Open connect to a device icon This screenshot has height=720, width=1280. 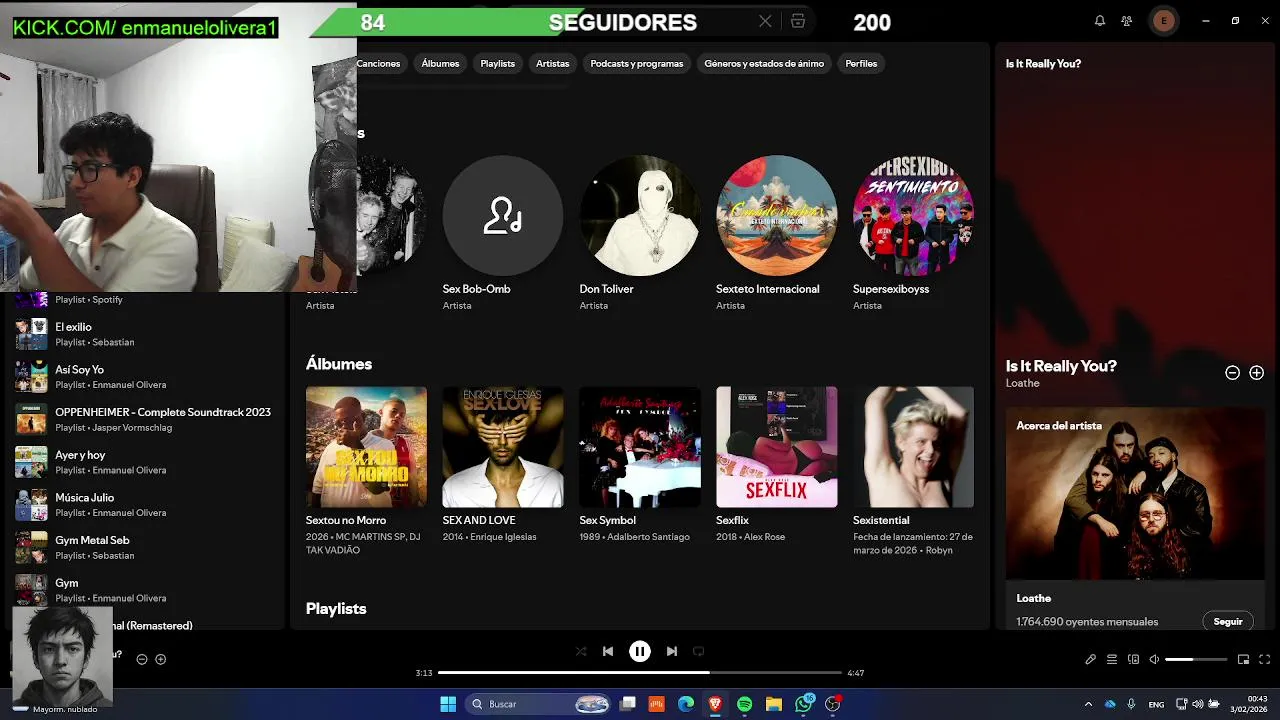[1133, 659]
